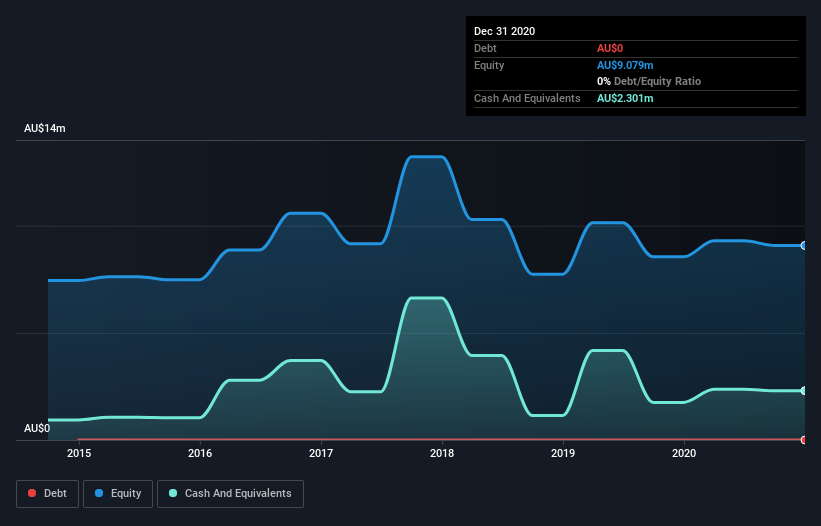
Task: Click the 2016 axis label
Action: [x=200, y=453]
